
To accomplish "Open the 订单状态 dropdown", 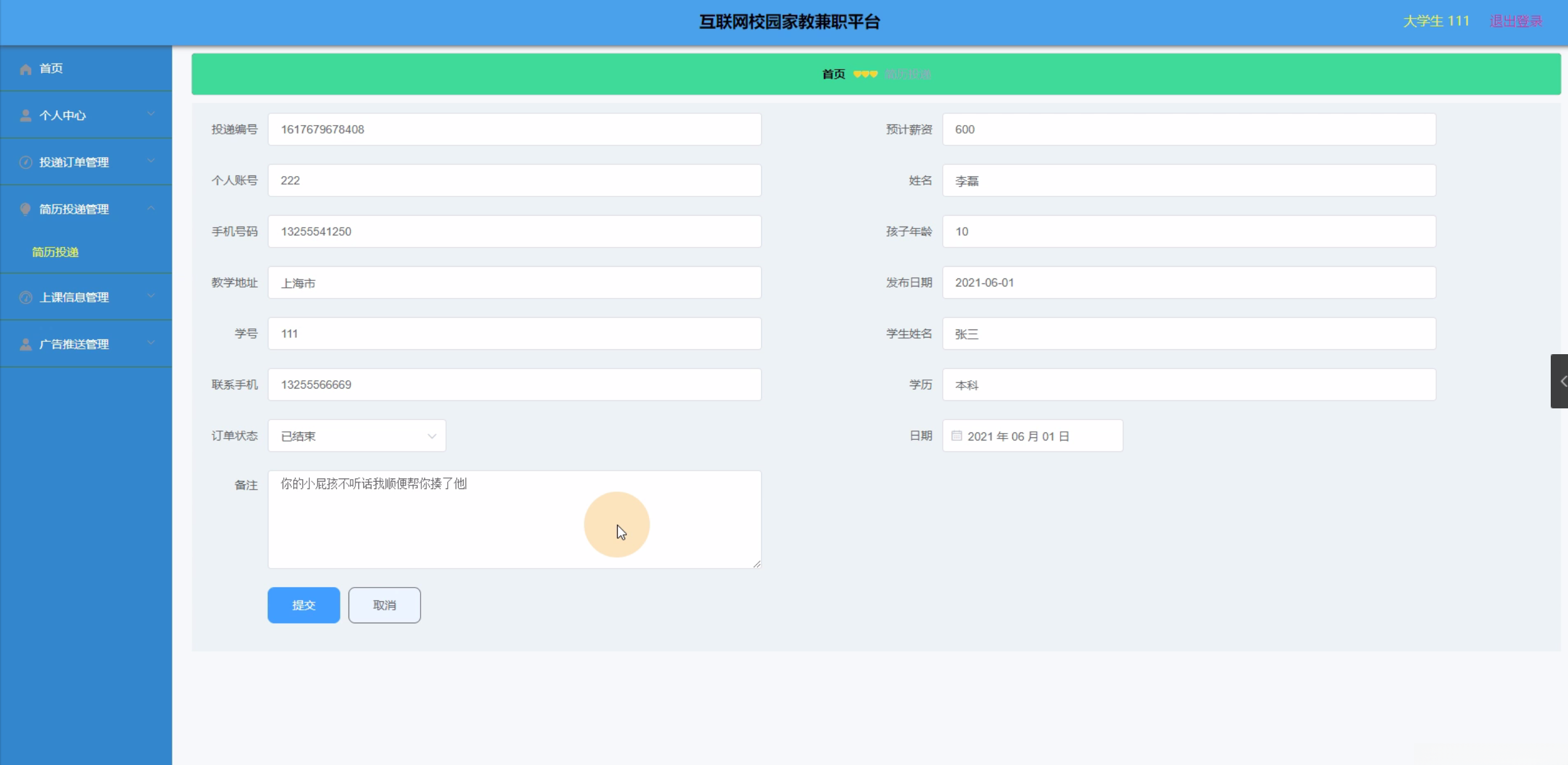I will [x=357, y=436].
